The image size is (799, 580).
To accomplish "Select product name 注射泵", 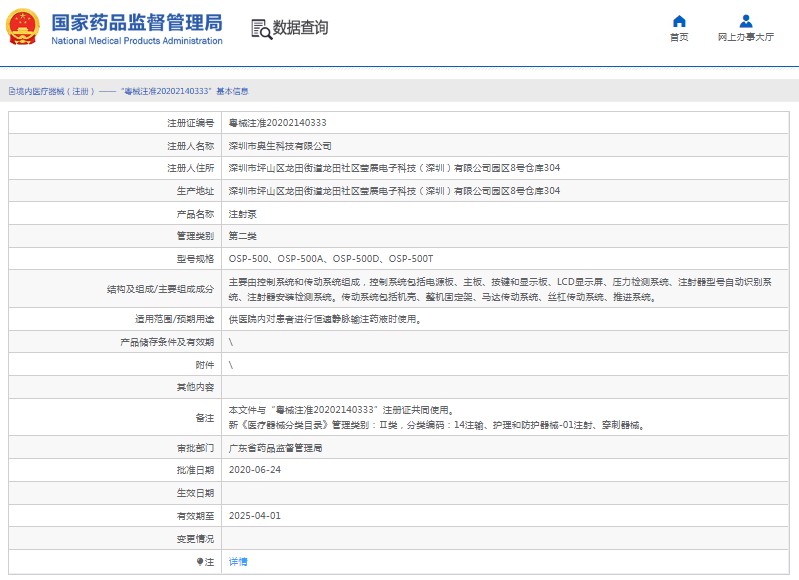I will click(x=243, y=214).
